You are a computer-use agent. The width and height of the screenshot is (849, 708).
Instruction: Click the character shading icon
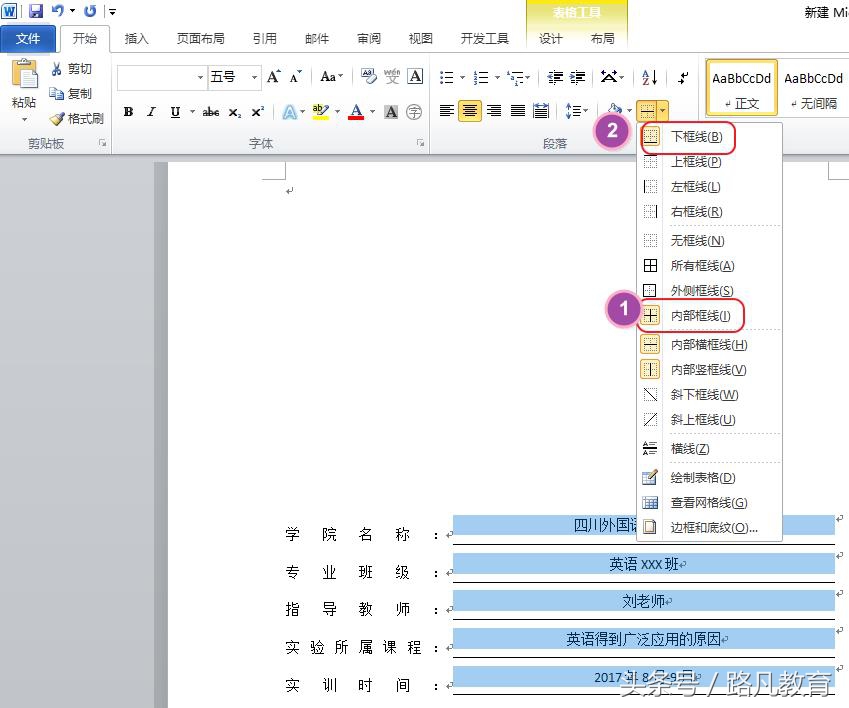[391, 112]
